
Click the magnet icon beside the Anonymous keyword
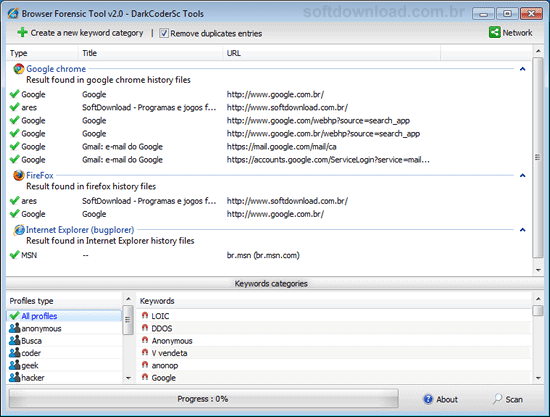coord(145,340)
